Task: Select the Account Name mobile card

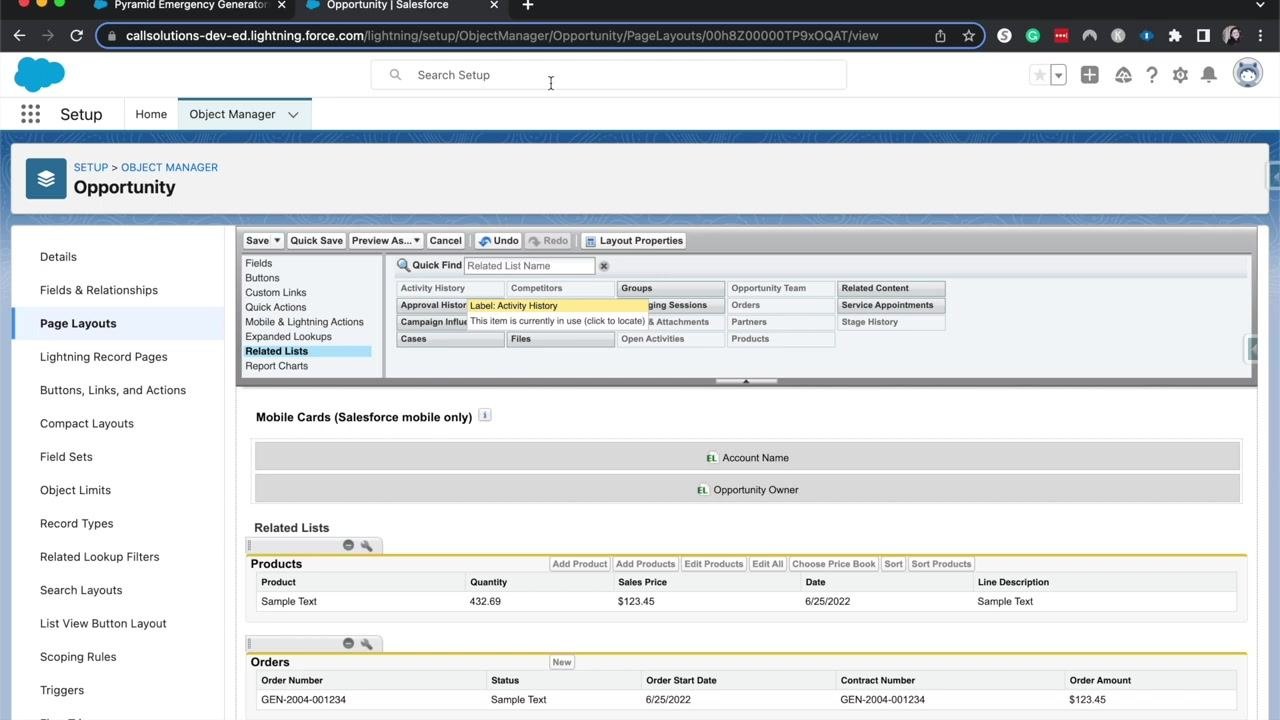Action: click(747, 458)
